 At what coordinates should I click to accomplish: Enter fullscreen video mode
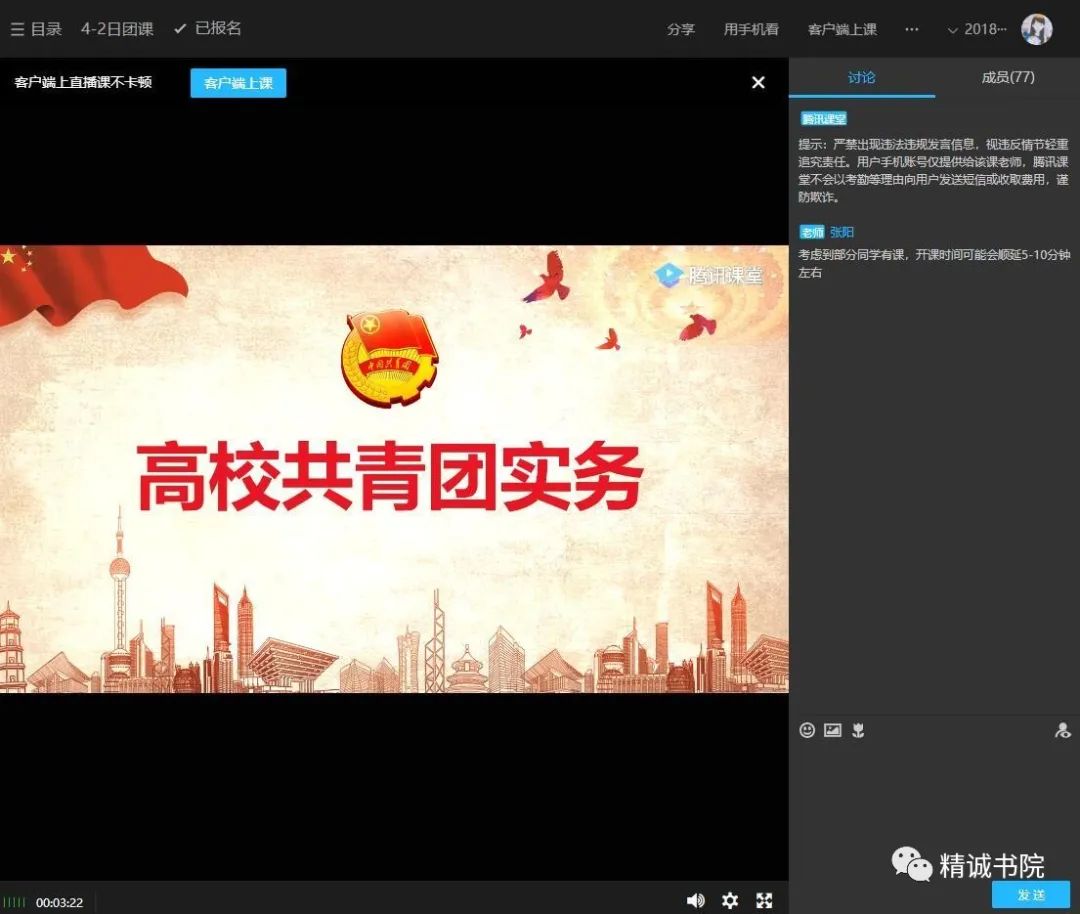(x=764, y=901)
